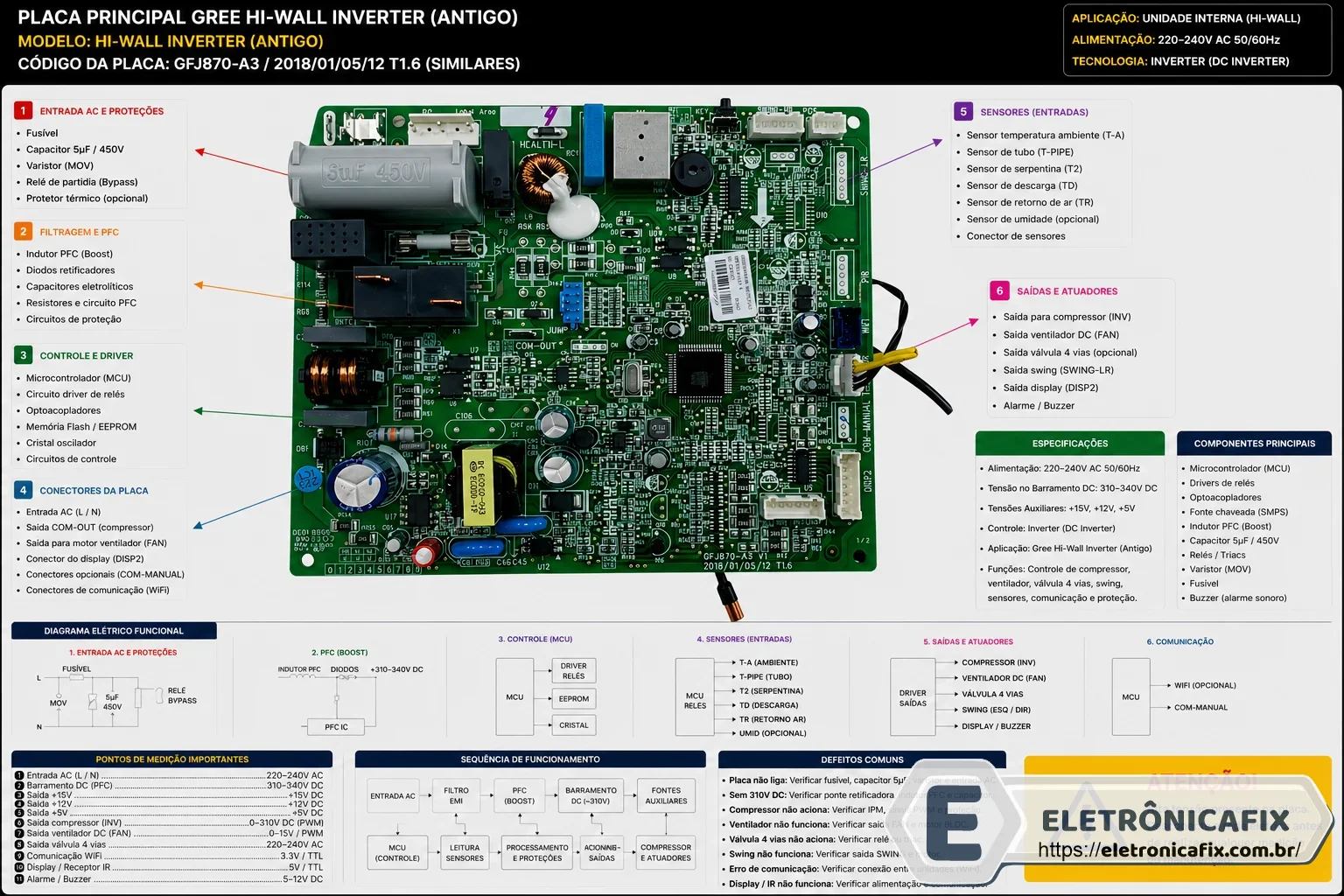The width and height of the screenshot is (1344, 896).
Task: Click 'Saída COM-OUT (compressor)' item
Action: point(89,528)
